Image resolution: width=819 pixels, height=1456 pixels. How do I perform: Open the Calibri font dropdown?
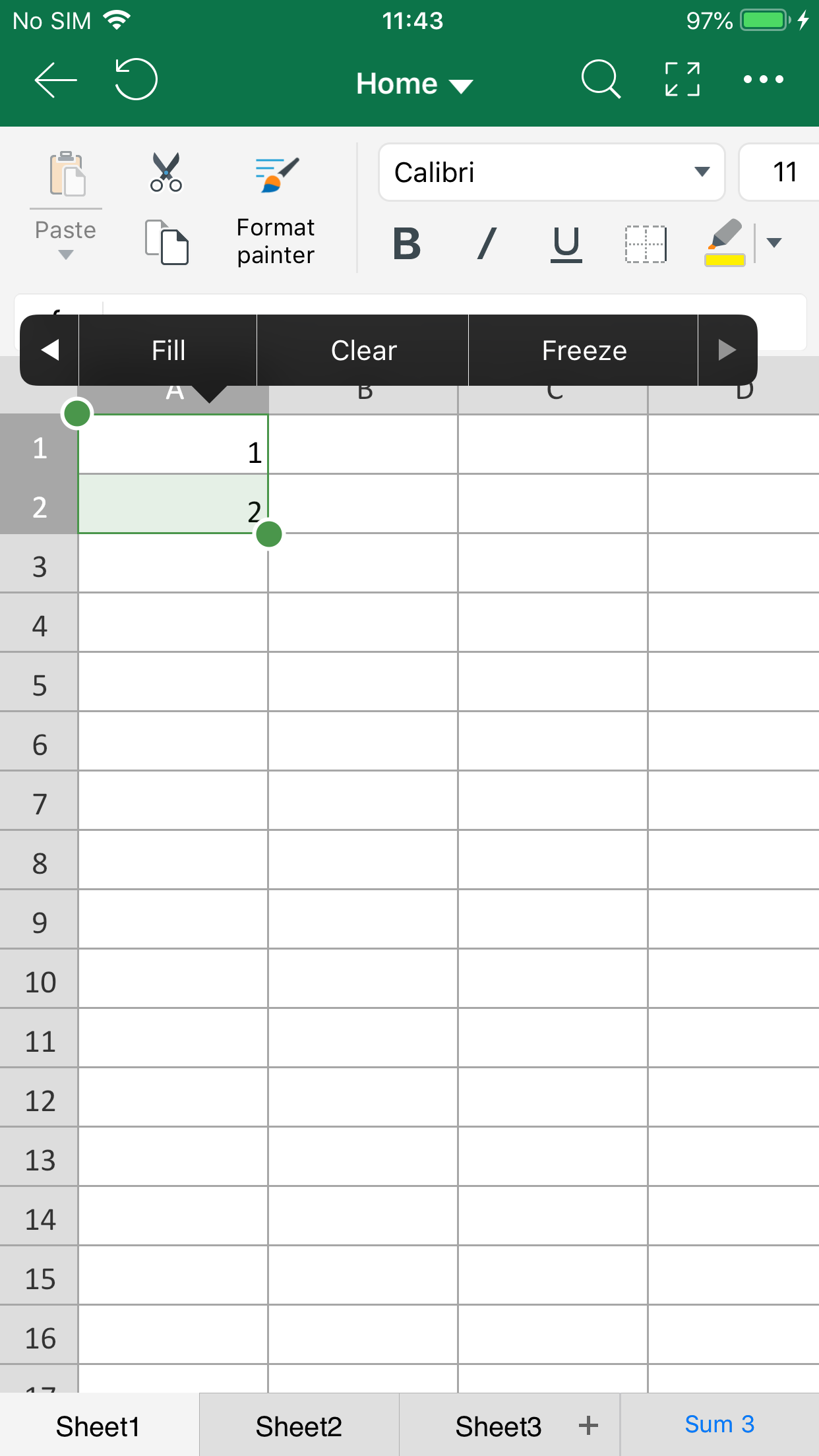[x=700, y=173]
